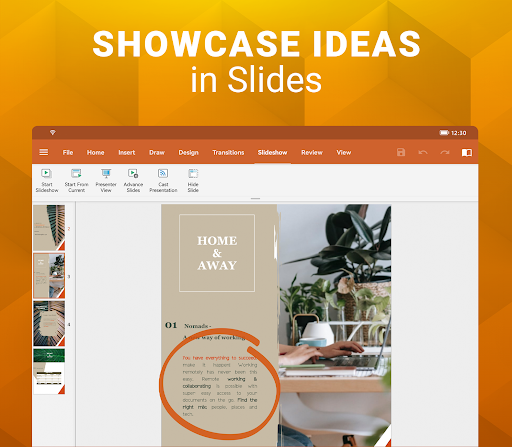Open the hamburger navigation menu

[x=44, y=152]
